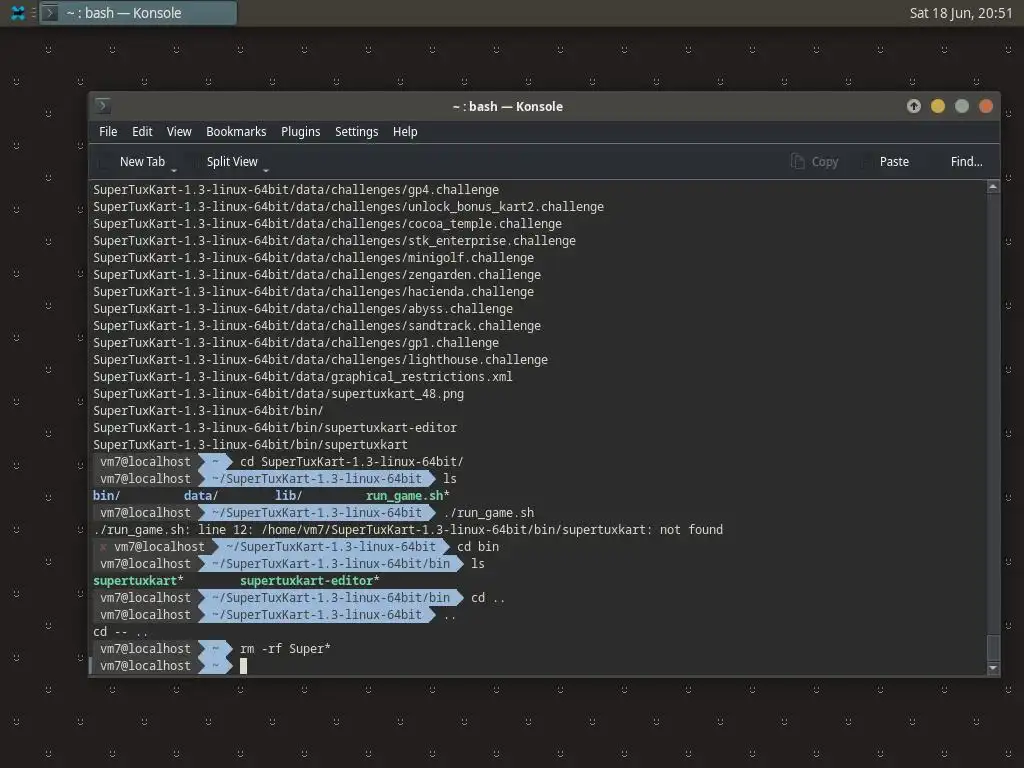The image size is (1024, 768).
Task: Open the Help menu
Action: click(405, 132)
